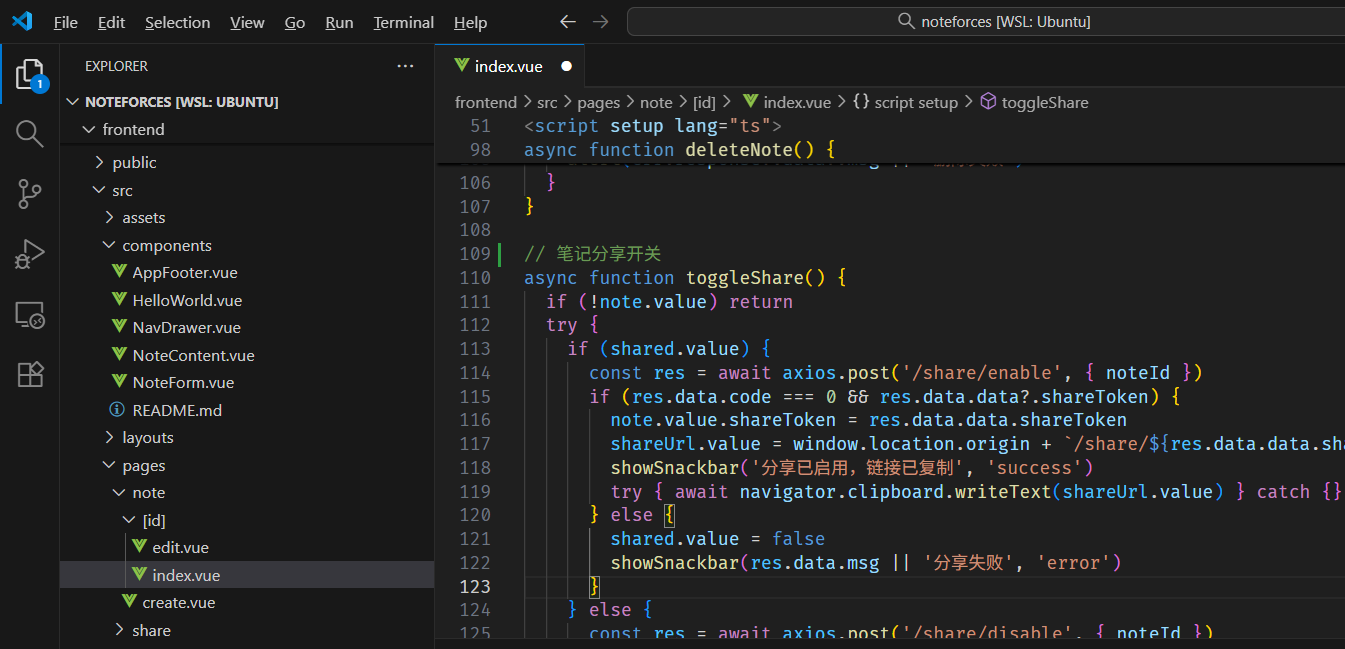Image resolution: width=1345 pixels, height=649 pixels.
Task: Click the Go Back arrow
Action: click(x=567, y=22)
